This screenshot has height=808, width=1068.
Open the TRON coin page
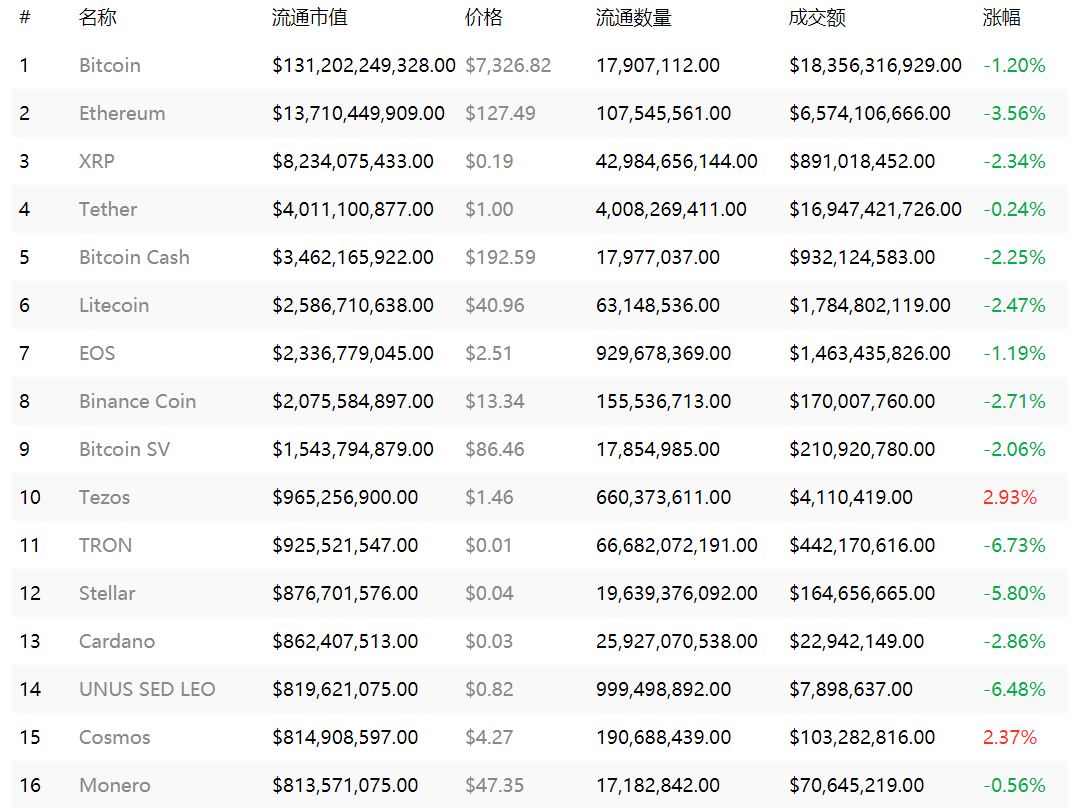pos(106,546)
